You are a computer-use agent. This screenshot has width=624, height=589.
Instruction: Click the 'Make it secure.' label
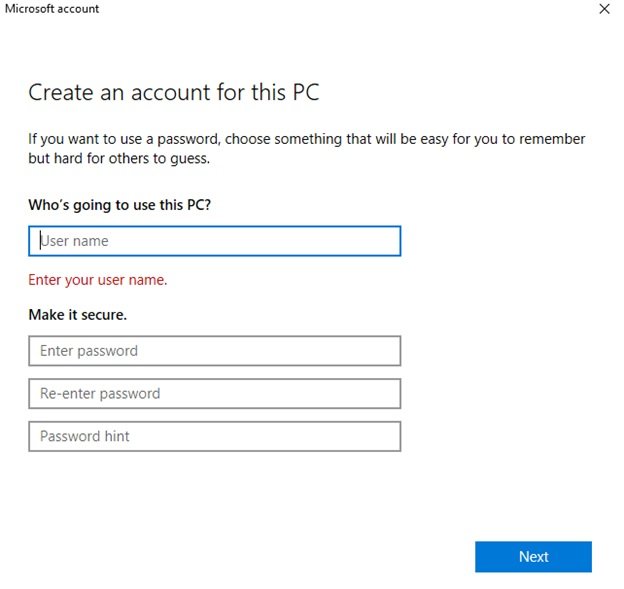(78, 315)
